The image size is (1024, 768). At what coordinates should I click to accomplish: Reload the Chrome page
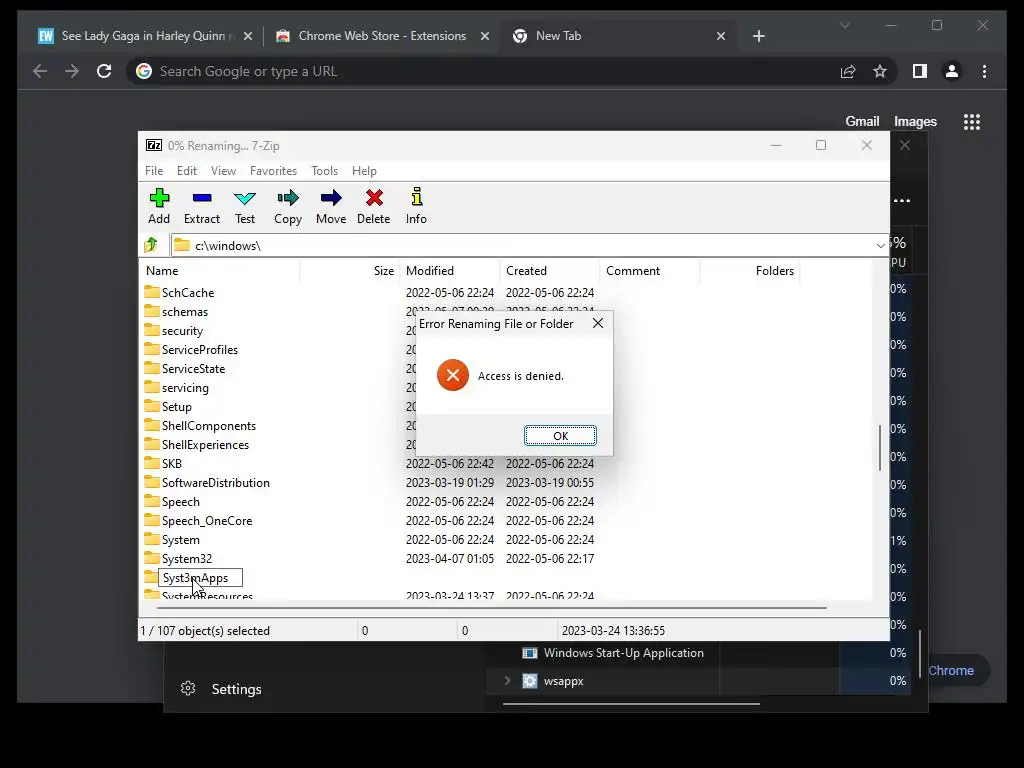coord(104,71)
